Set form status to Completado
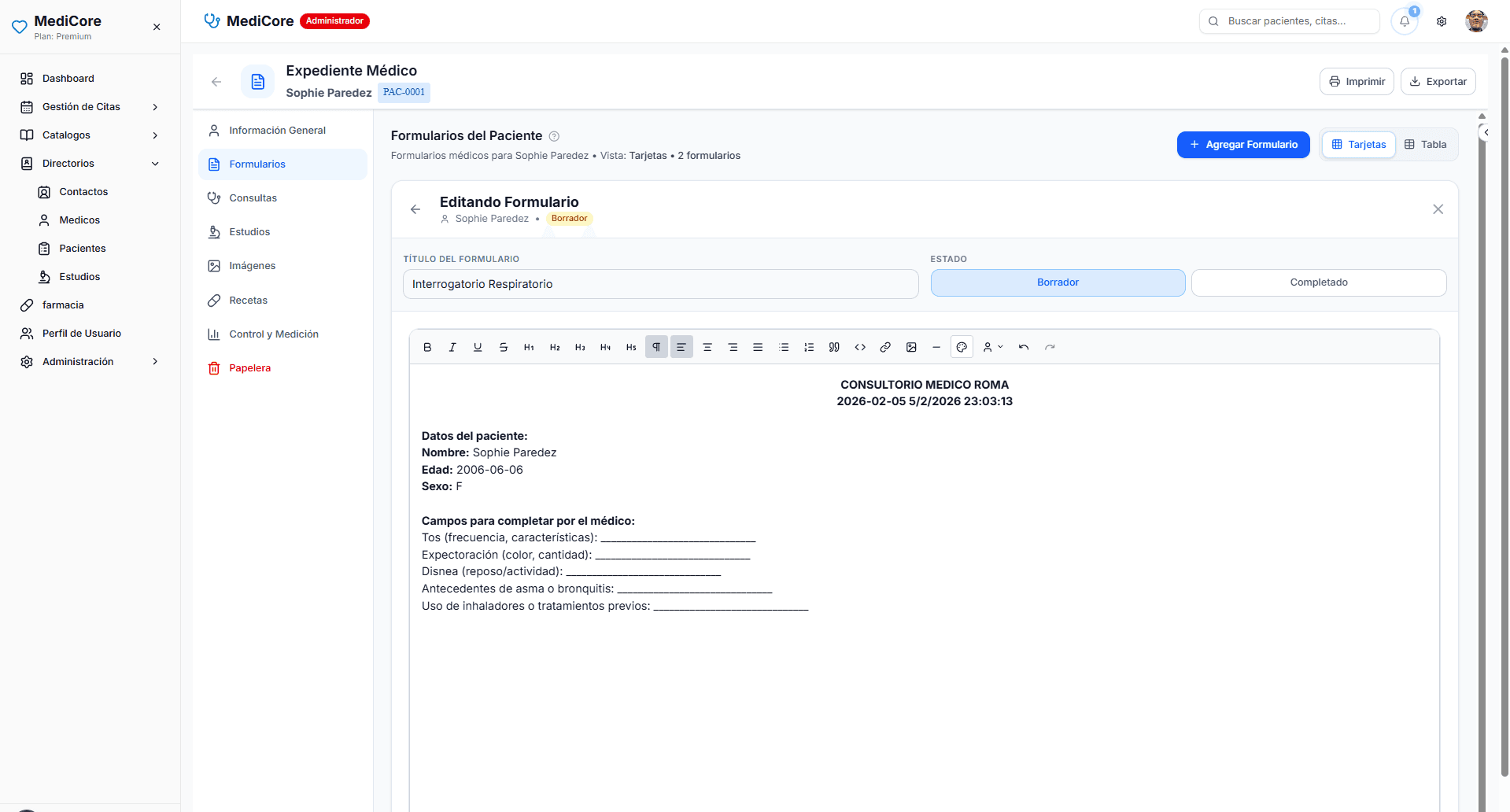This screenshot has width=1510, height=812. (x=1318, y=282)
